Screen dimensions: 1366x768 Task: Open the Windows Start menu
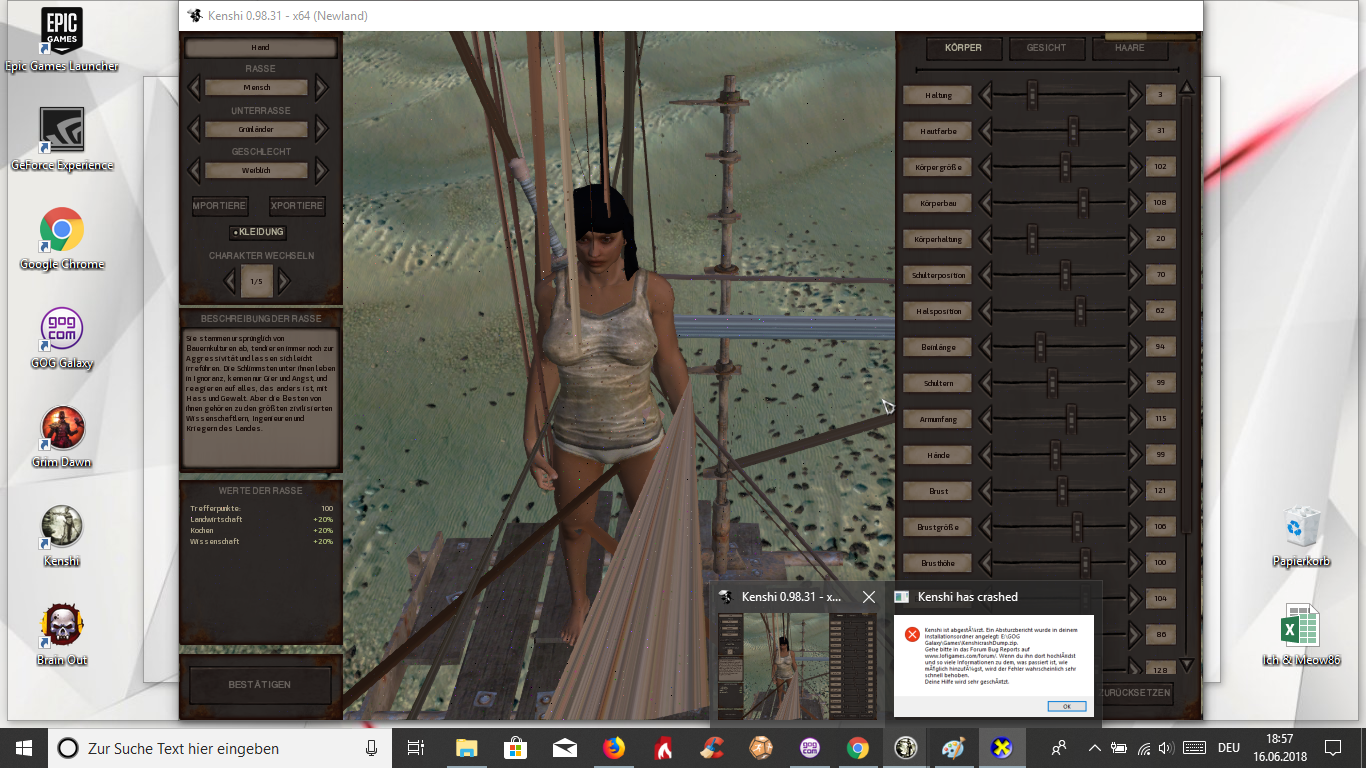coord(24,747)
